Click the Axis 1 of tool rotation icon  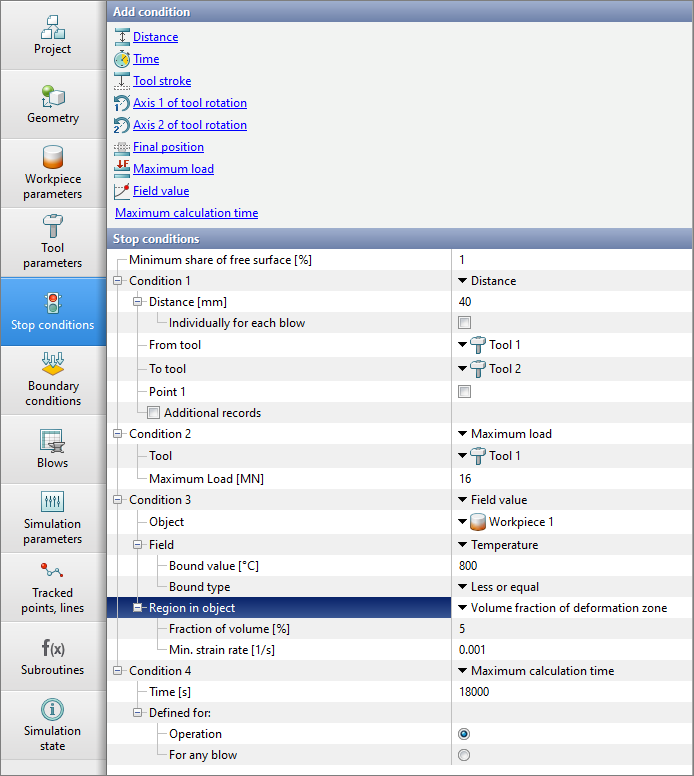[122, 103]
